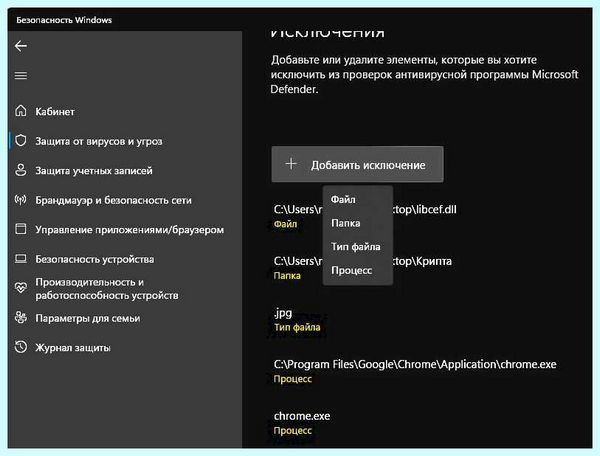Image resolution: width=600 pixels, height=456 pixels.
Task: Click the clock icon for protection history
Action: tap(21, 347)
